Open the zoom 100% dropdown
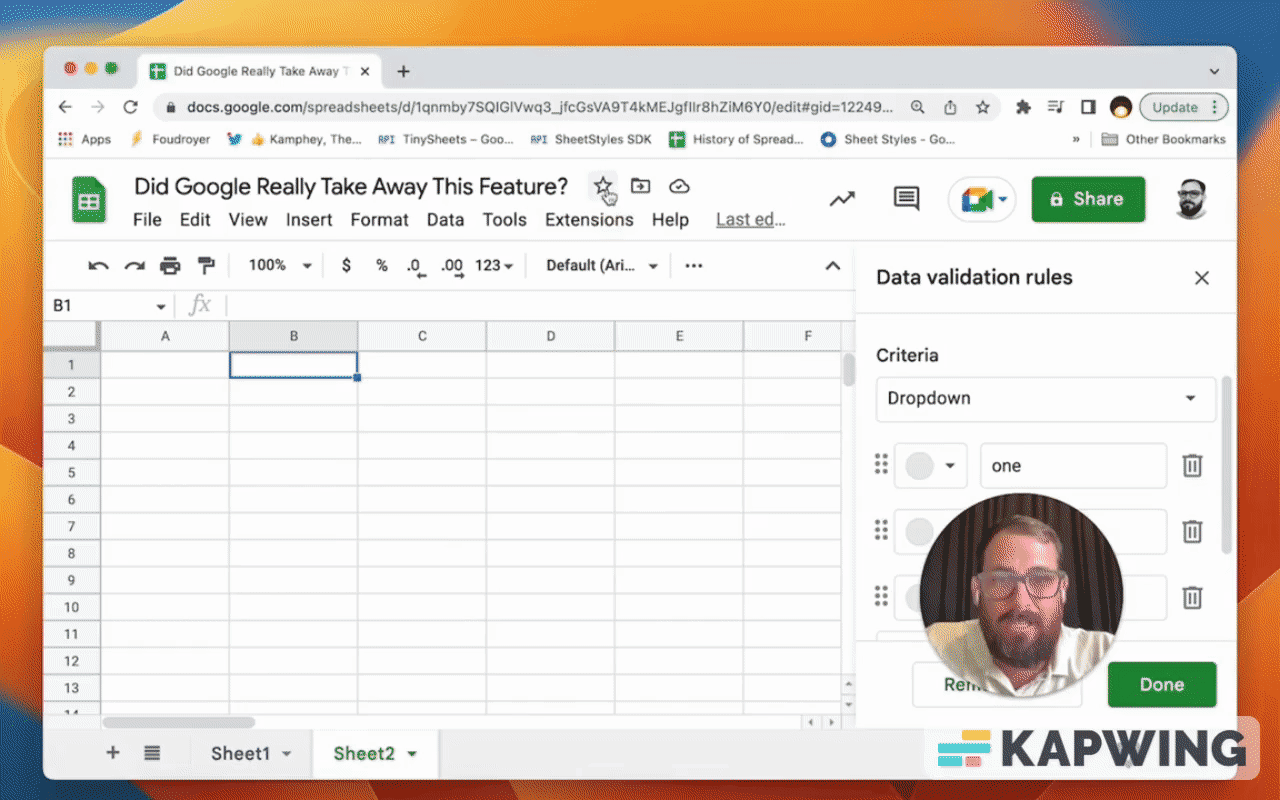Image resolution: width=1280 pixels, height=800 pixels. point(280,266)
